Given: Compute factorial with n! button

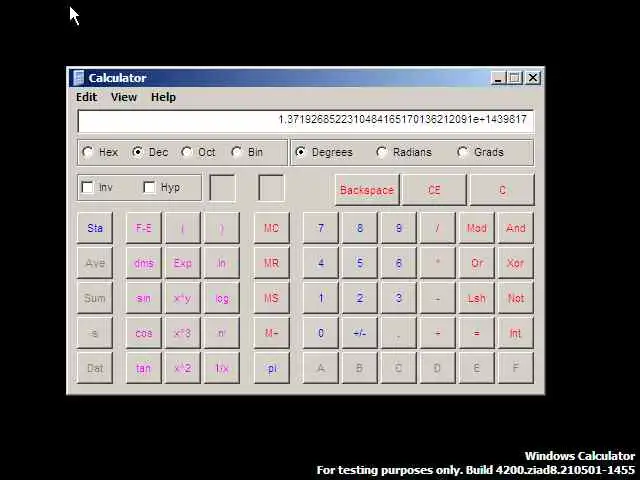Looking at the screenshot, I should point(222,333).
